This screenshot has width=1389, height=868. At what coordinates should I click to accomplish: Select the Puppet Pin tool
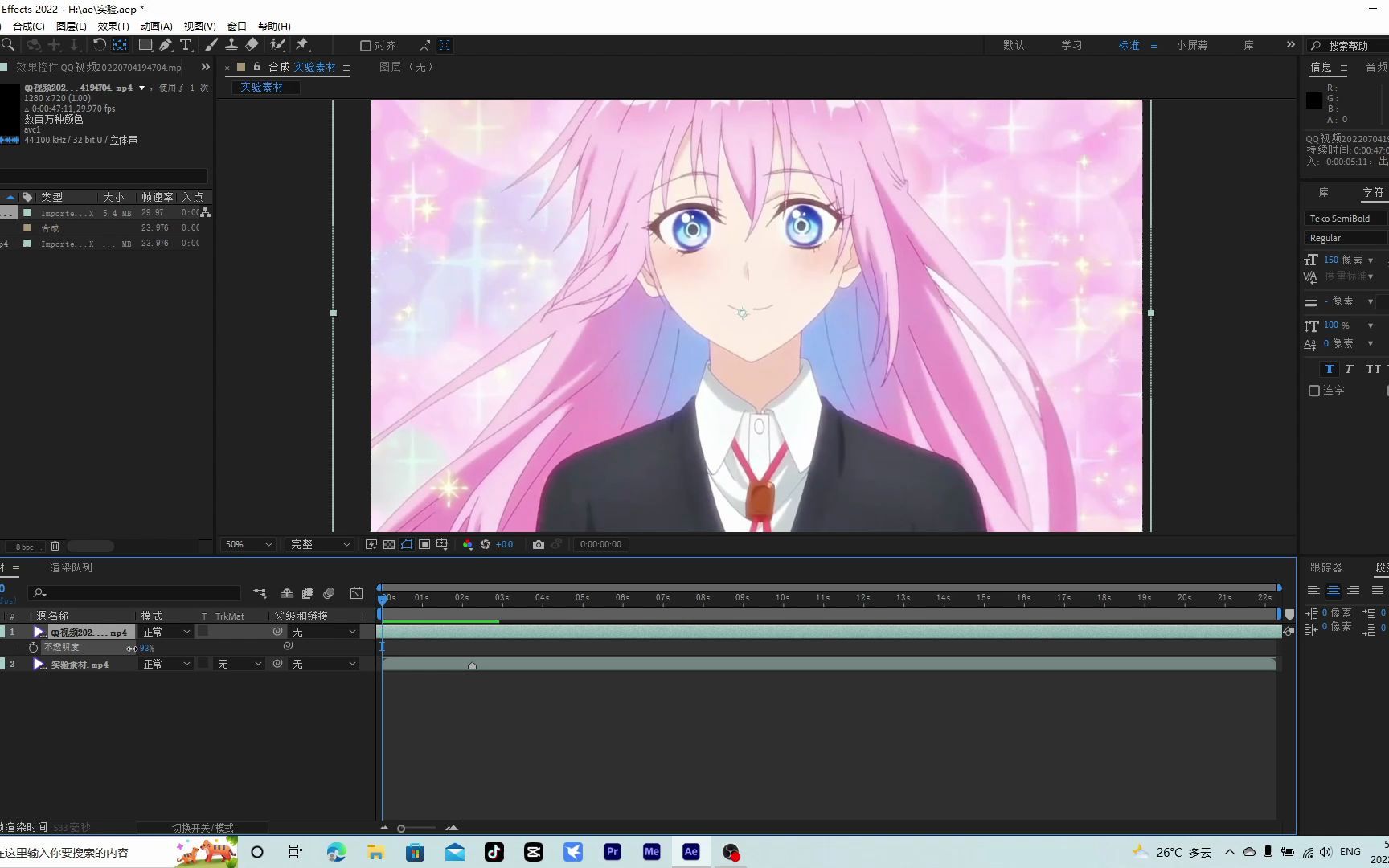point(302,45)
